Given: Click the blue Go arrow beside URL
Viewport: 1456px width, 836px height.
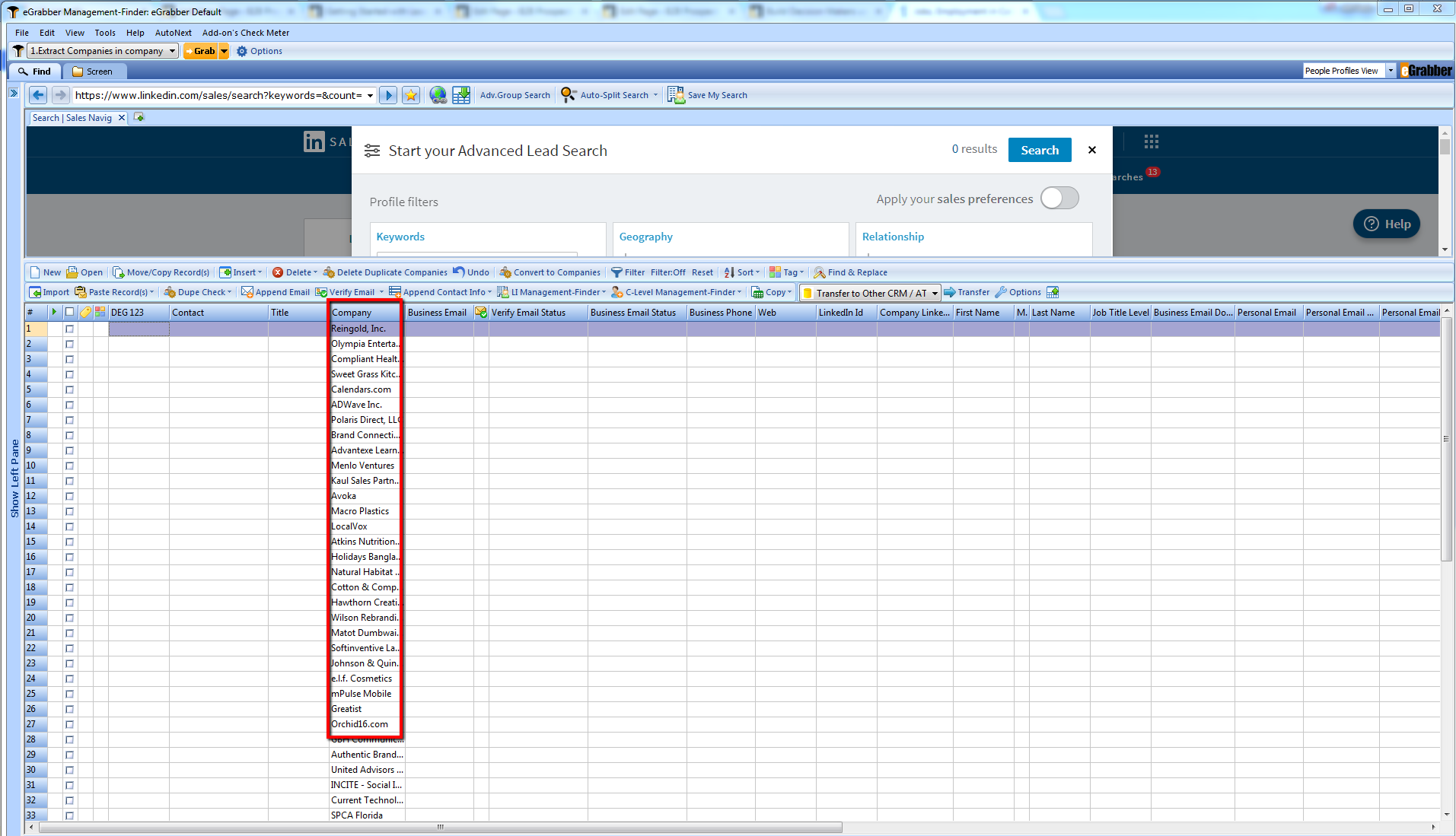Looking at the screenshot, I should [x=388, y=95].
